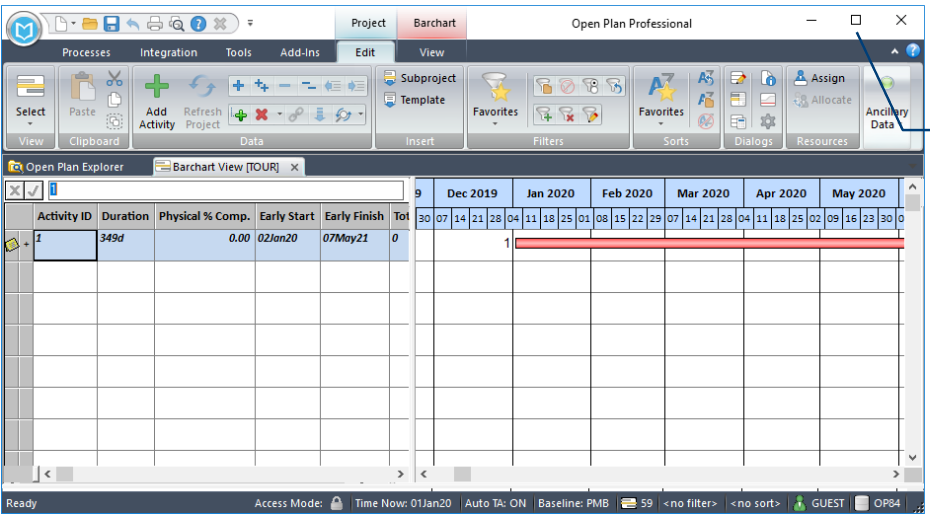Click the Subproject insert button
This screenshot has height=520, width=930.
(x=420, y=78)
